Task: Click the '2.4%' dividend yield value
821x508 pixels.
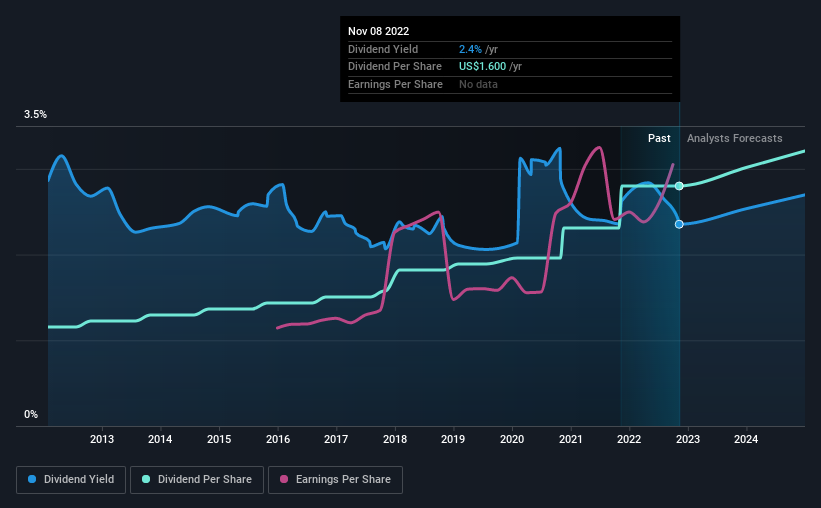Action: tap(470, 49)
